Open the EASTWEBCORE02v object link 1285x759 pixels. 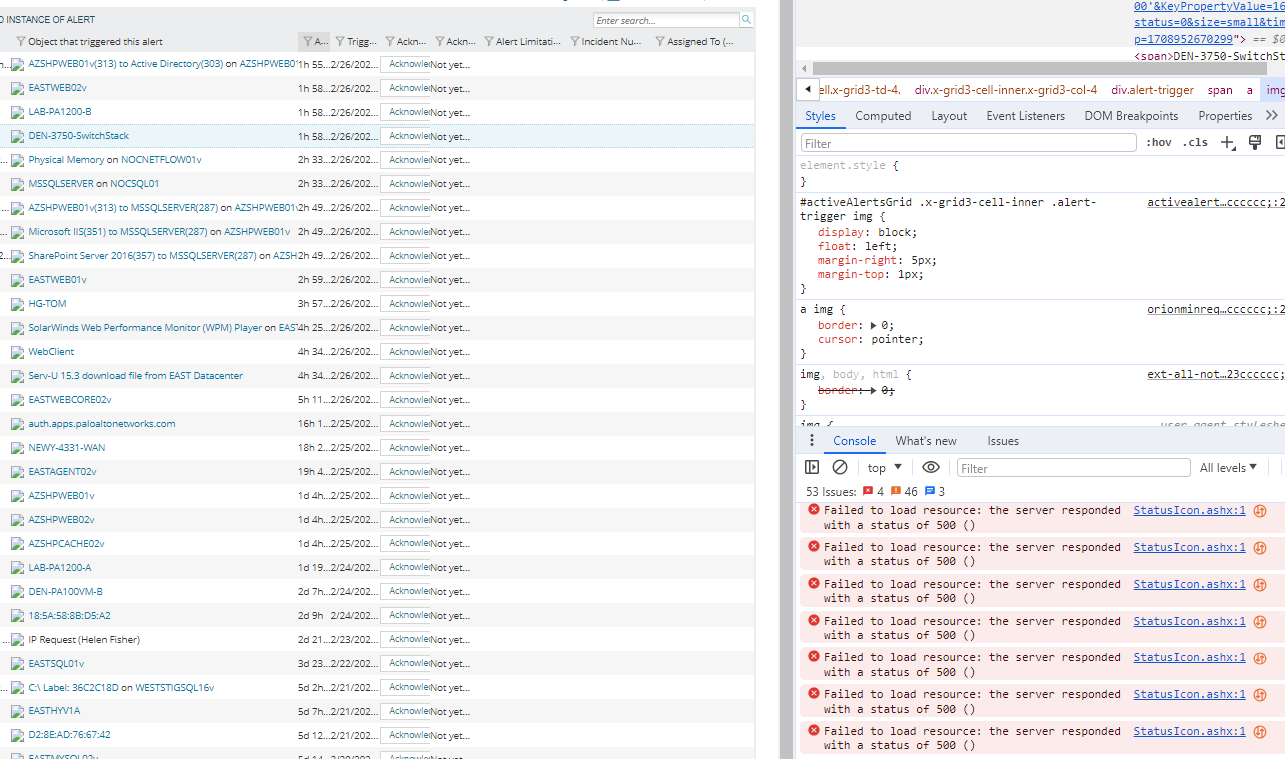pos(70,400)
